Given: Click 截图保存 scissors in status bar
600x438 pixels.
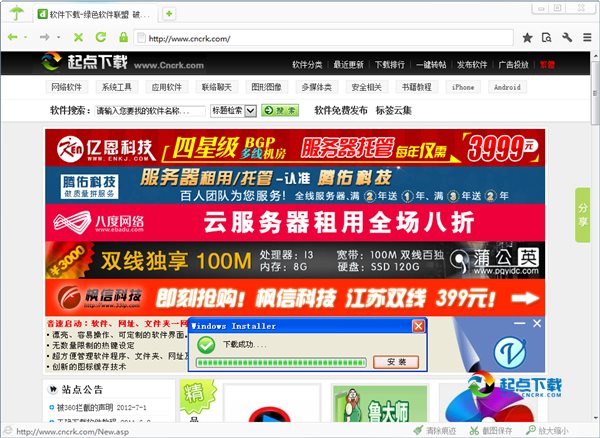Looking at the screenshot, I should [x=491, y=431].
